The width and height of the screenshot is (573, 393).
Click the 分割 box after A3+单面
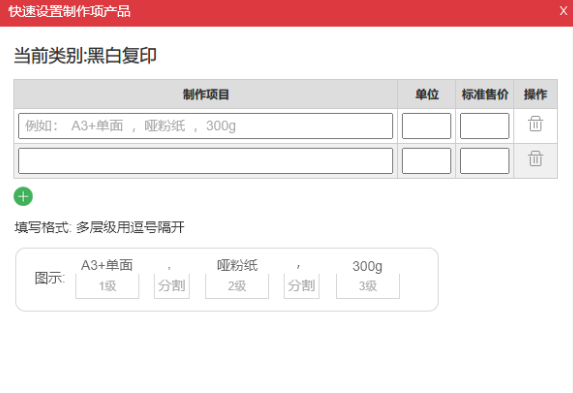click(172, 286)
